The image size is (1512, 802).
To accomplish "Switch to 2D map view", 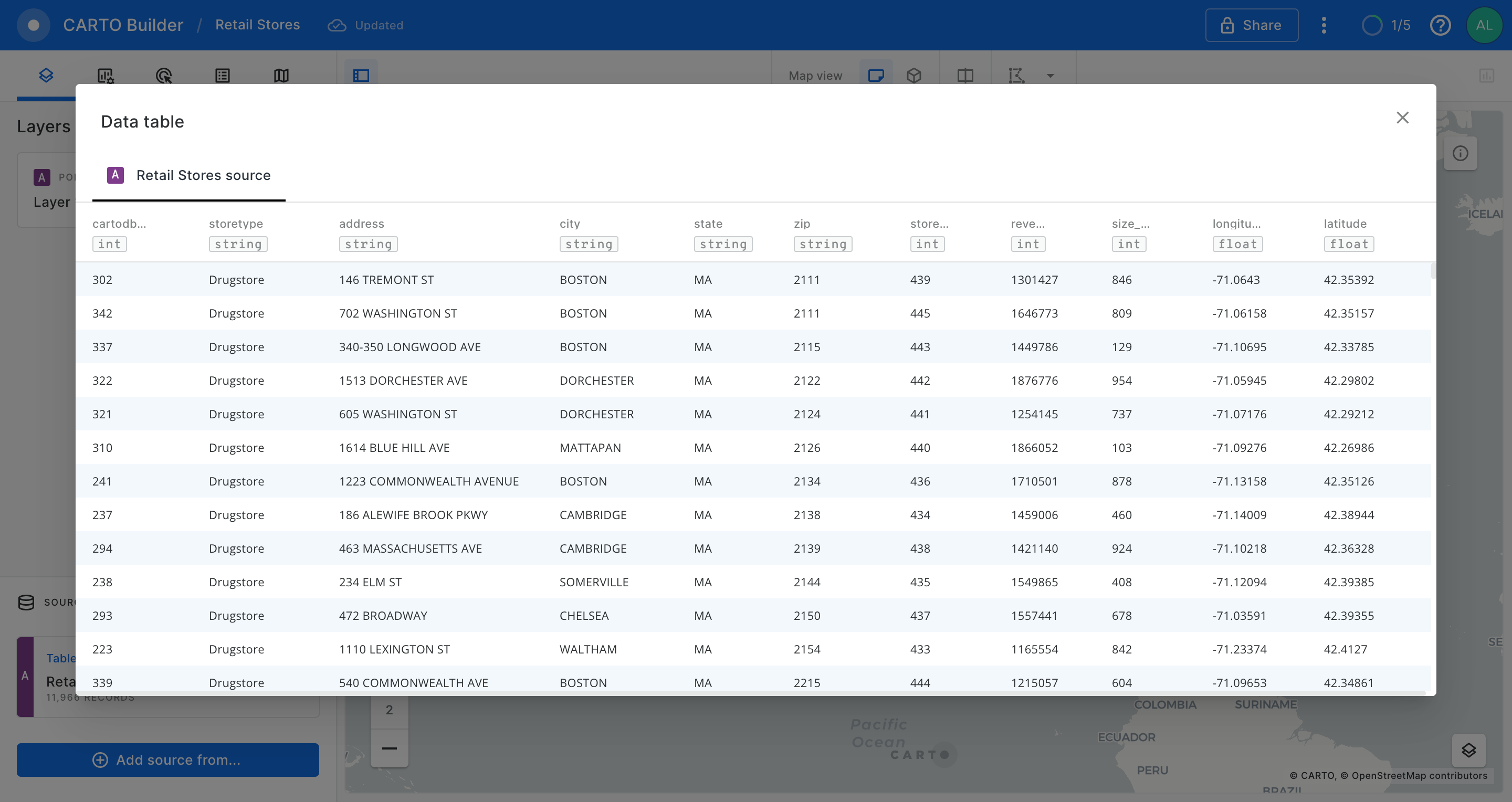I will [x=876, y=75].
